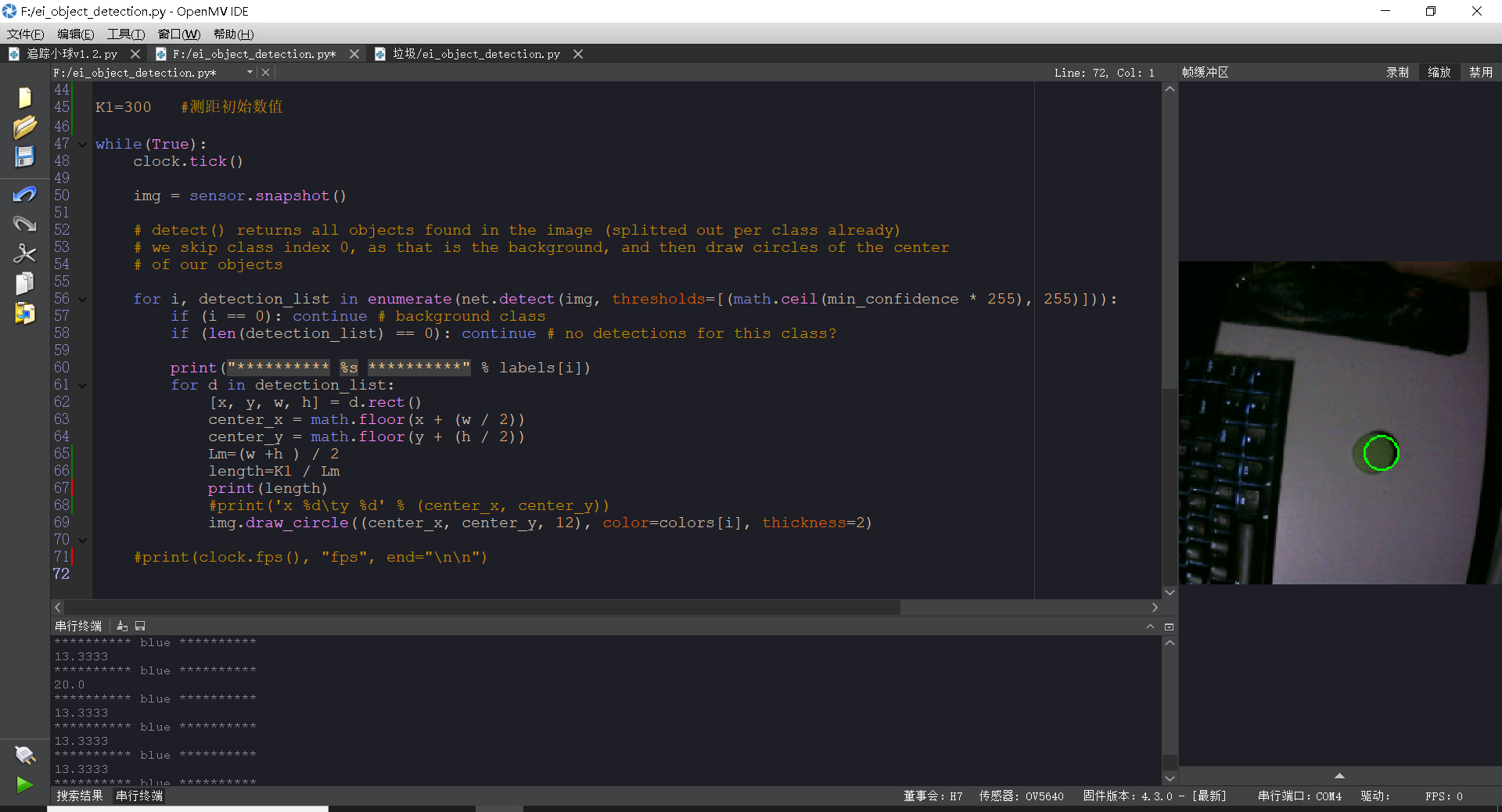Open the file dropdown F:/ei_object_detection.py*
Screen dimensions: 1502x812
coord(153,72)
